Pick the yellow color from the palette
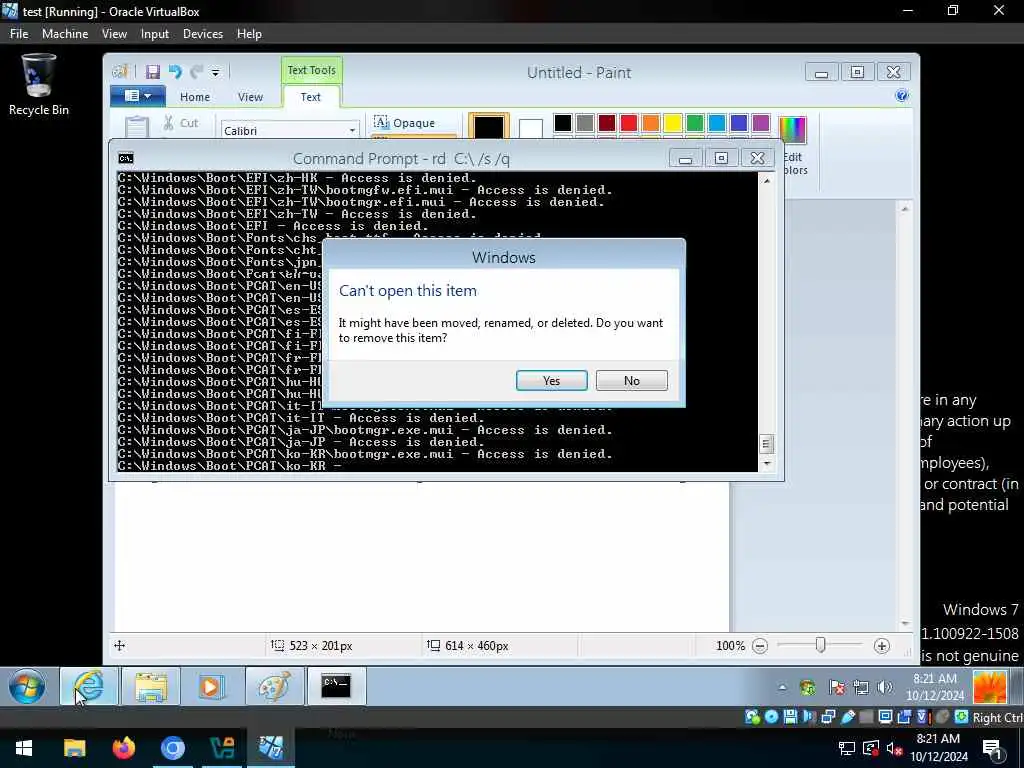Screen dimensions: 1024x768 coord(673,123)
